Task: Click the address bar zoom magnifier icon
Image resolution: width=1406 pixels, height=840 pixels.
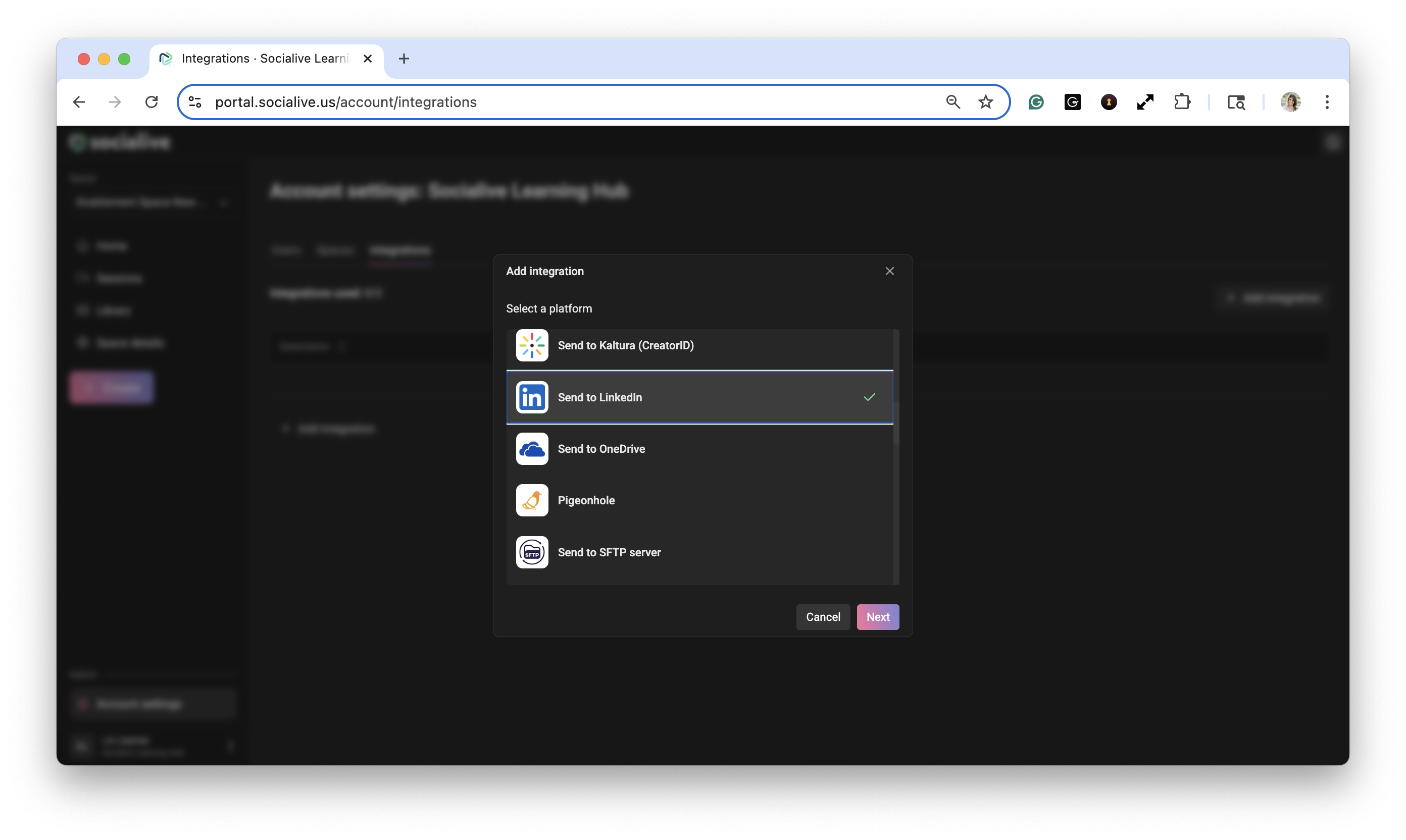Action: pyautogui.click(x=953, y=102)
